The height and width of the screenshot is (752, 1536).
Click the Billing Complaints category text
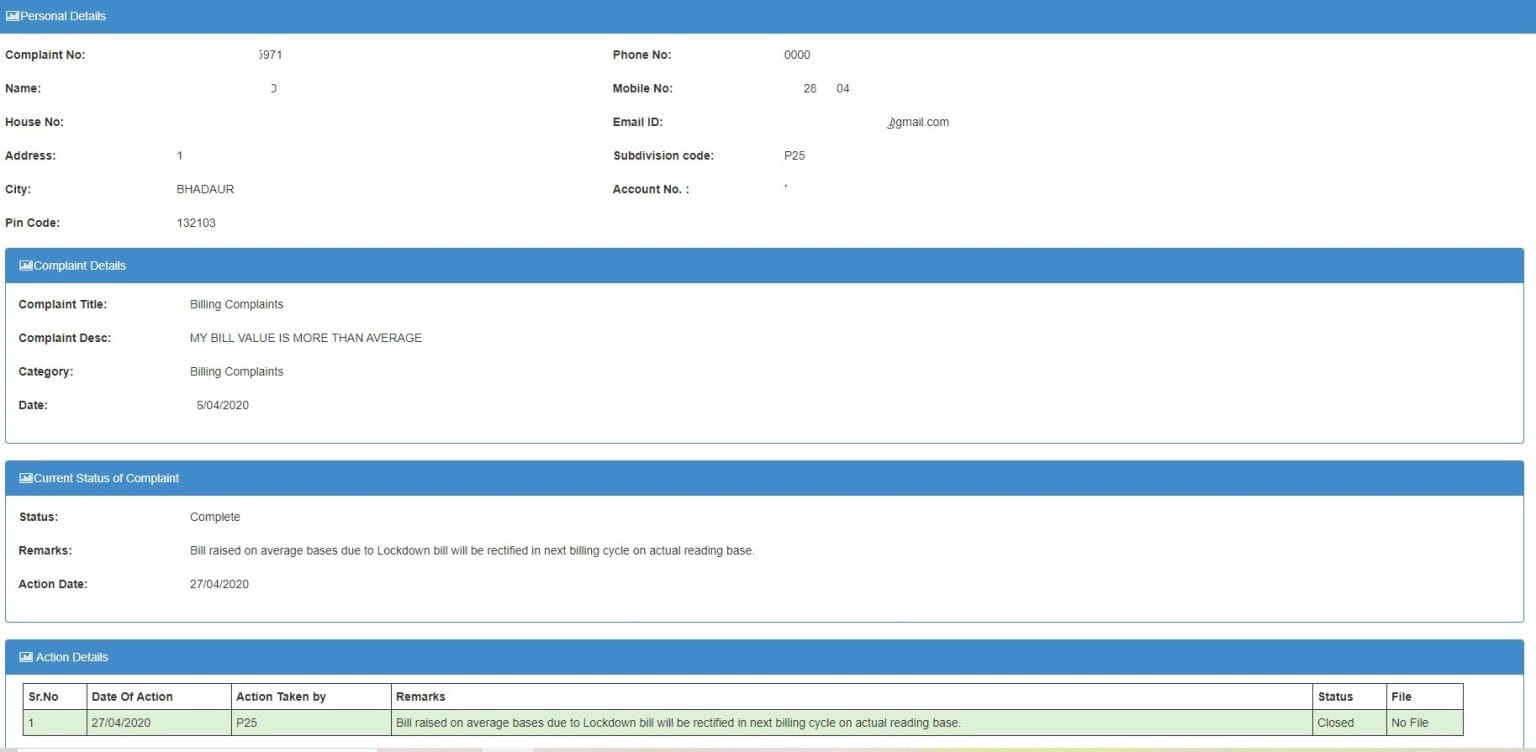coord(236,371)
